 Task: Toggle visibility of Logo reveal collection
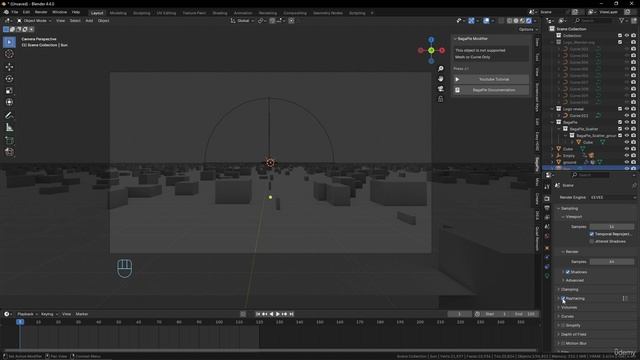coord(627,109)
